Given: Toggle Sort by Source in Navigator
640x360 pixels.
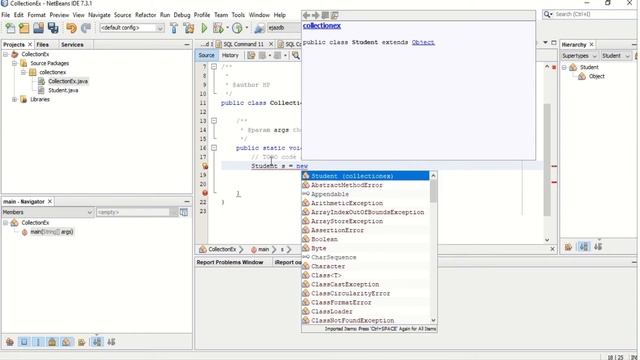Looking at the screenshot, I should click(111, 342).
